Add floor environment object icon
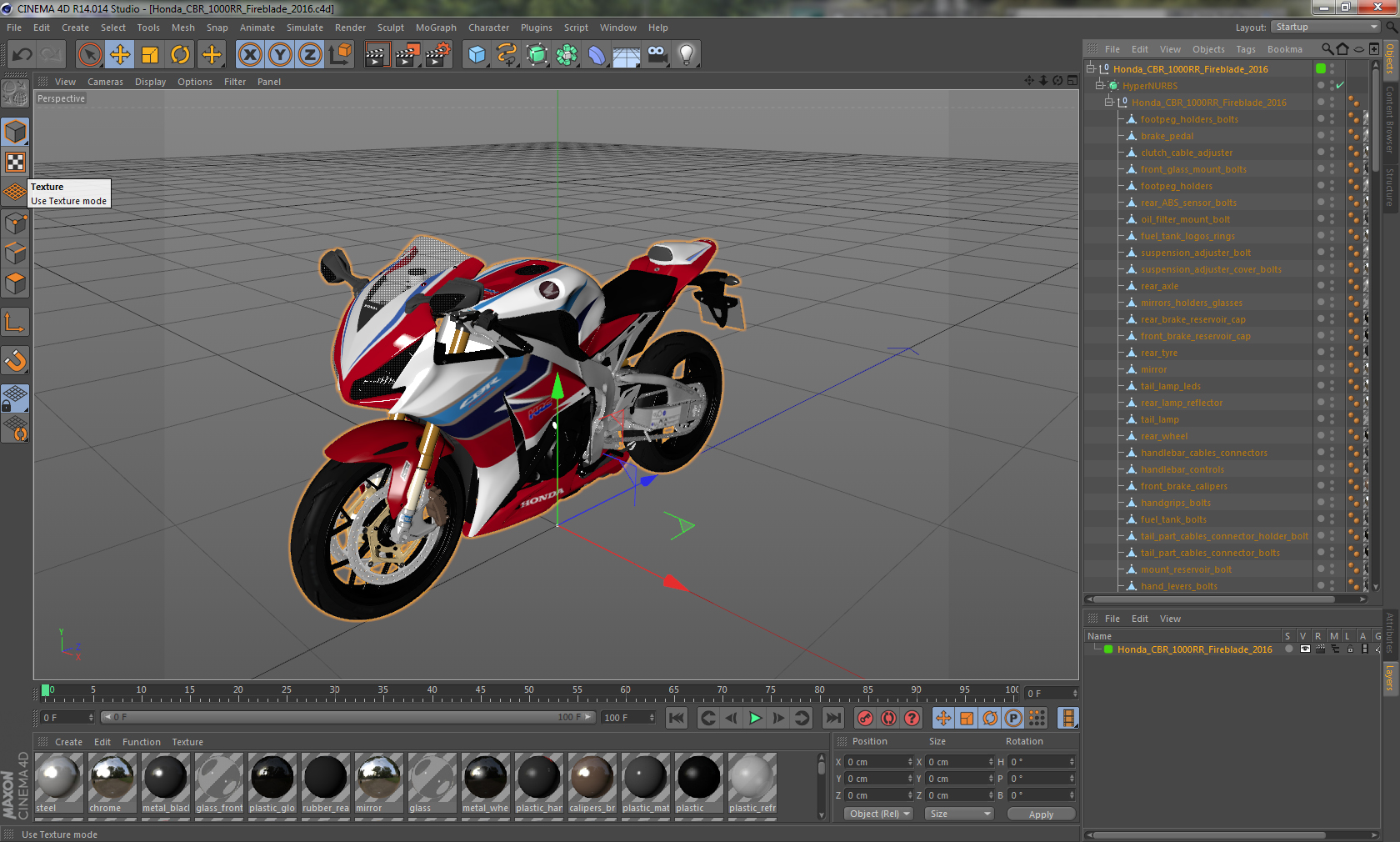1400x842 pixels. (627, 55)
